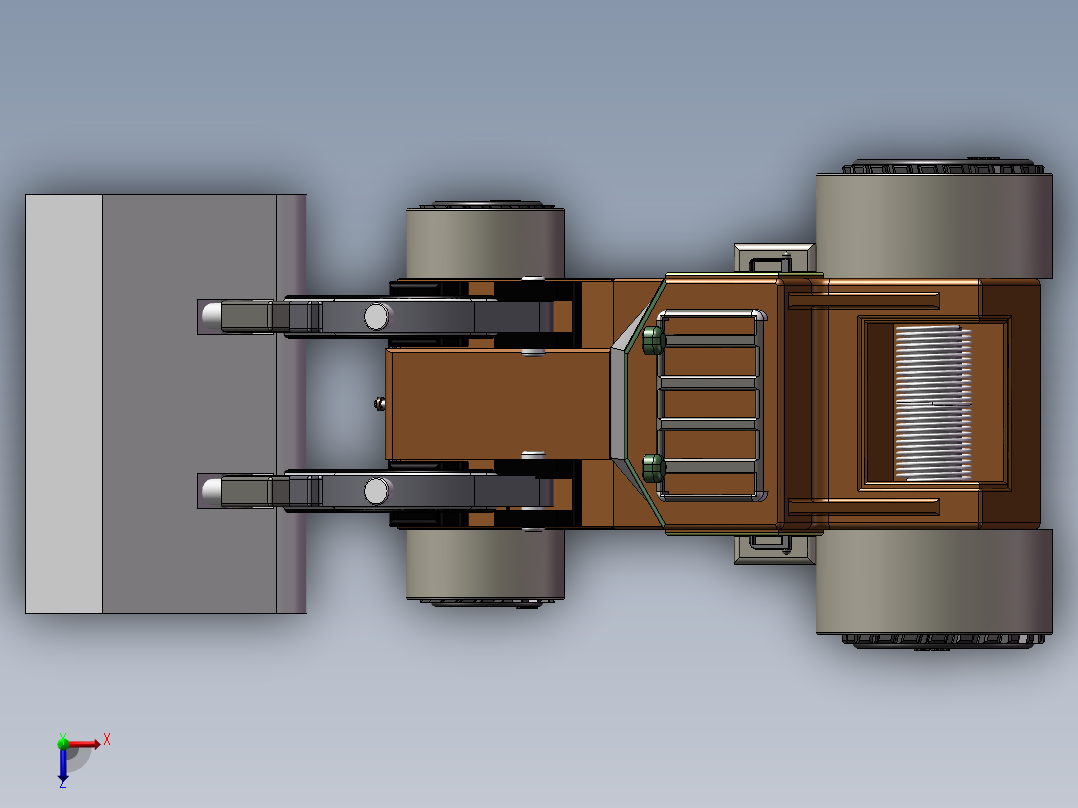Select the dark grey main bucket surface
This screenshot has width=1078, height=808.
pos(189,404)
